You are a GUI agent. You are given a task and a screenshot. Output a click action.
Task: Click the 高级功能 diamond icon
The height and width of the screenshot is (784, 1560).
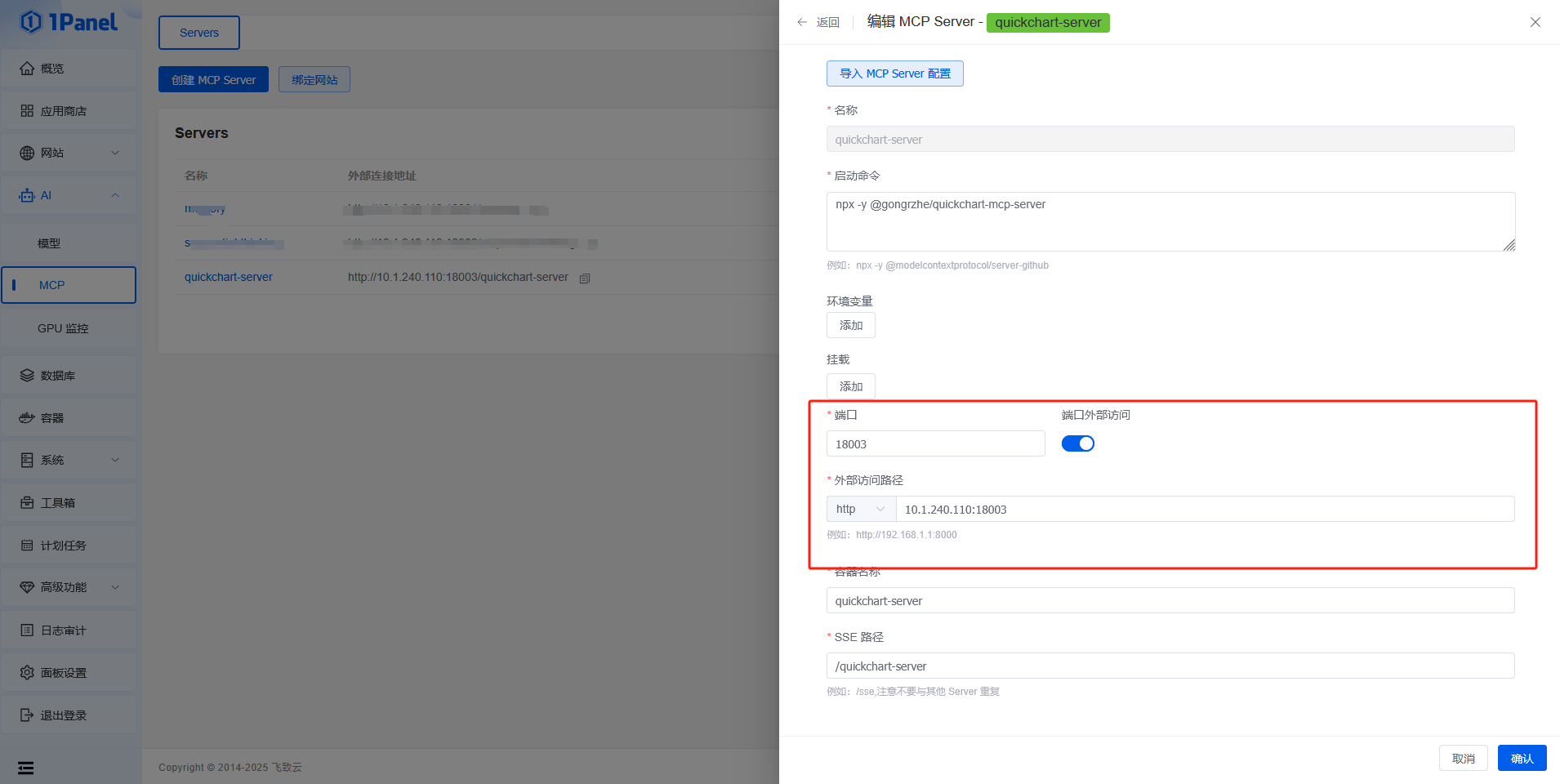coord(27,587)
